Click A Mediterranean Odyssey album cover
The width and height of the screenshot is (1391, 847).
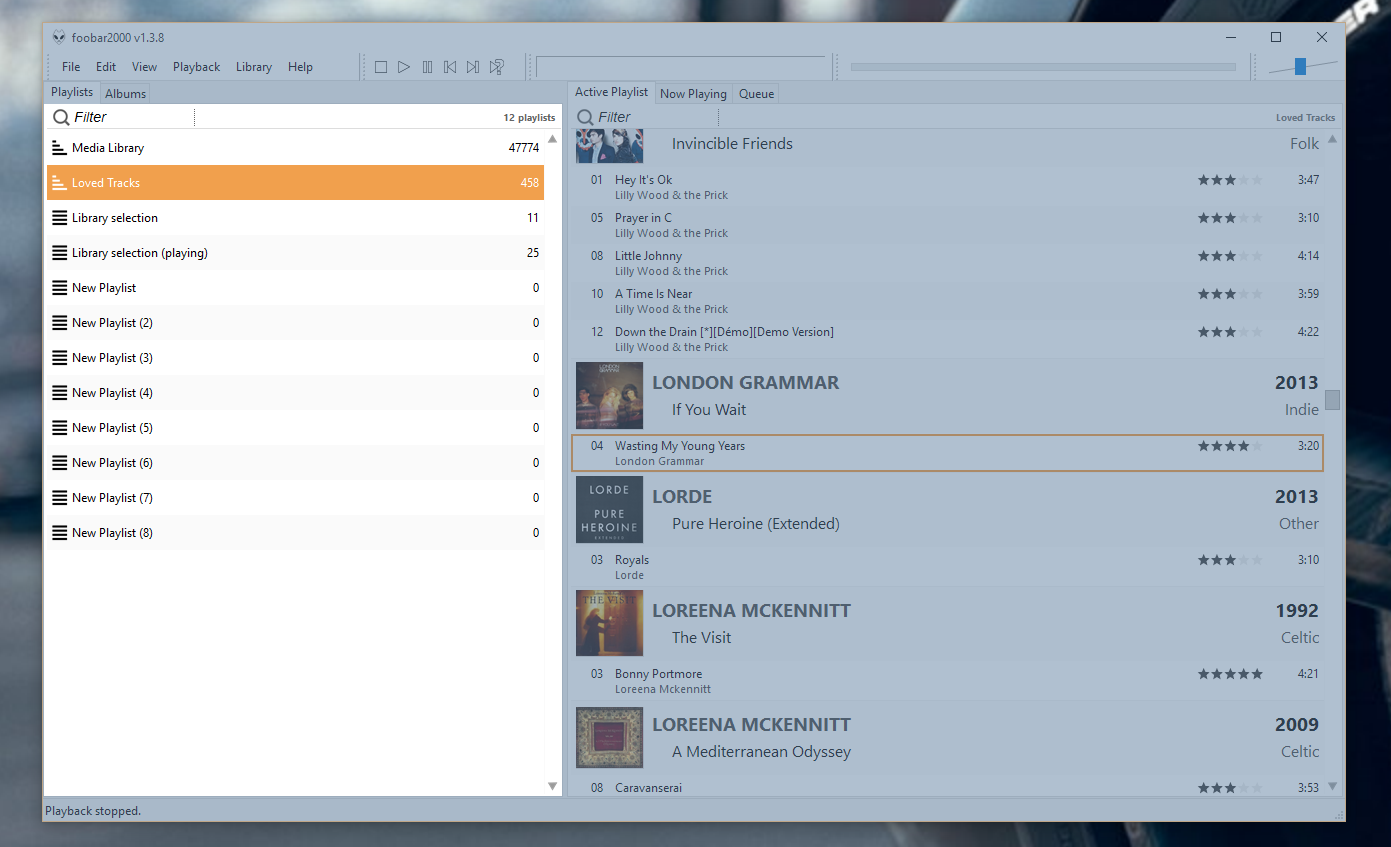[609, 738]
